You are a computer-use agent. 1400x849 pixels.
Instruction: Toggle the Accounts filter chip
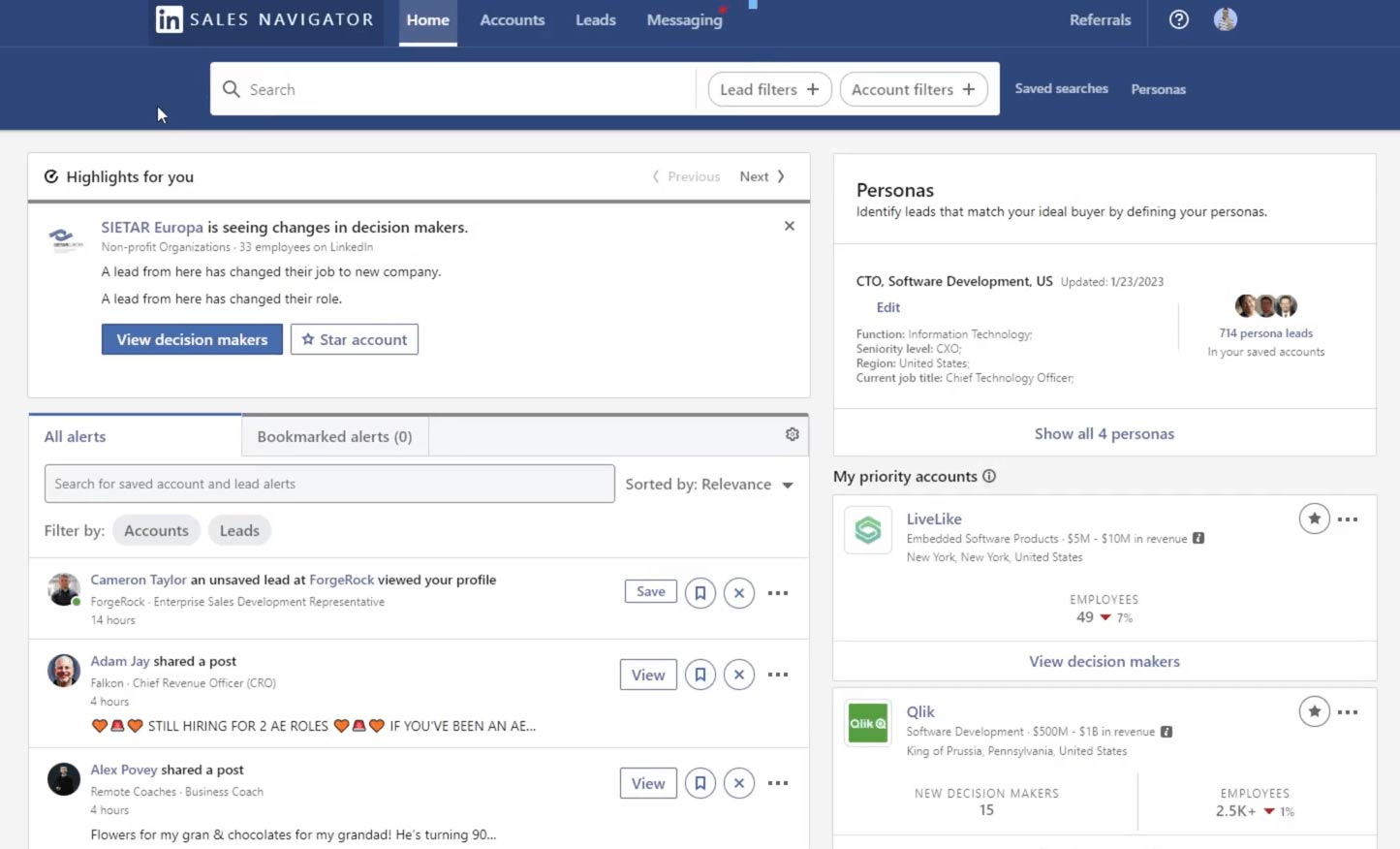click(156, 530)
